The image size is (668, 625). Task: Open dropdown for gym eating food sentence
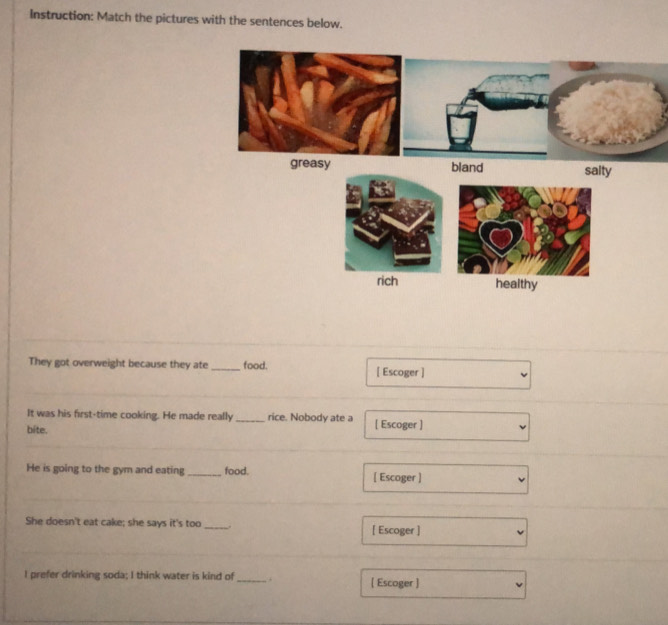(446, 478)
